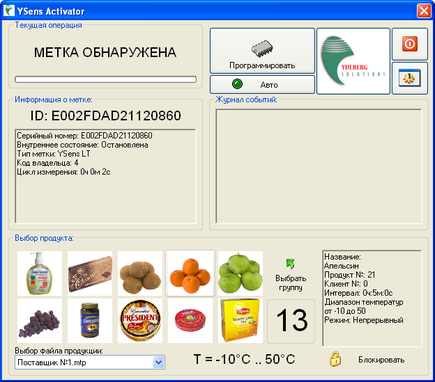Click the green arrow Выбрать группу icon
435x382 pixels.
291,264
